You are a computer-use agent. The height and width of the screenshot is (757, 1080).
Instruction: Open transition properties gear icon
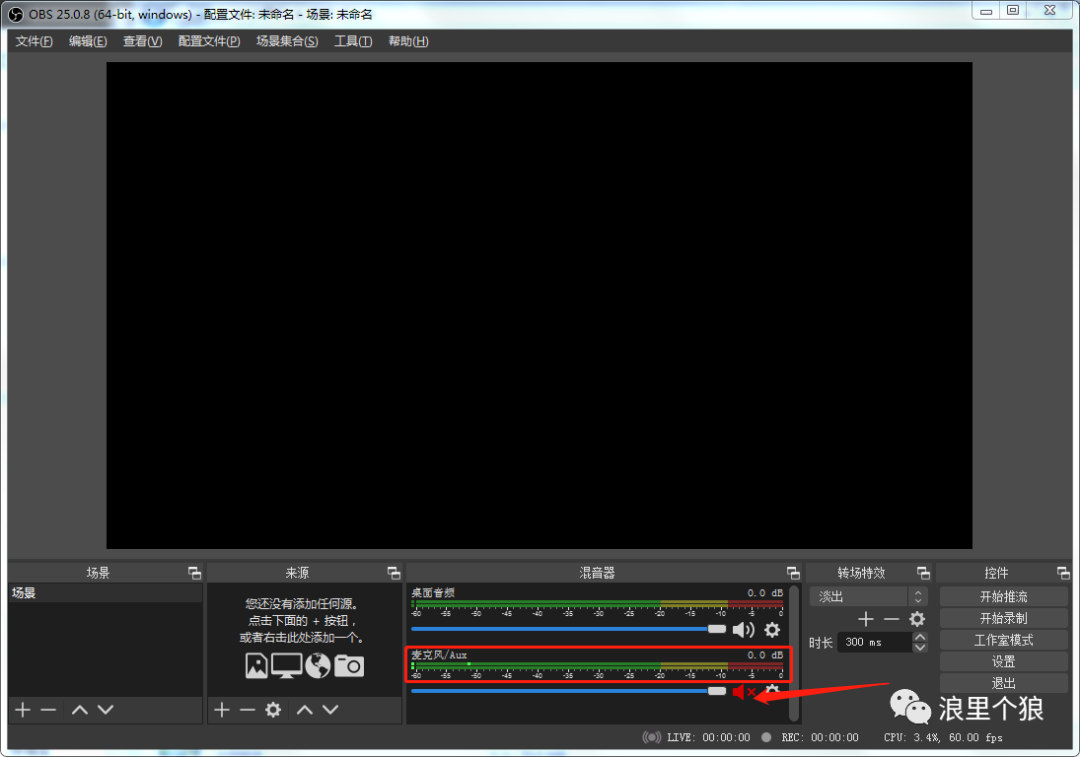pyautogui.click(x=917, y=619)
